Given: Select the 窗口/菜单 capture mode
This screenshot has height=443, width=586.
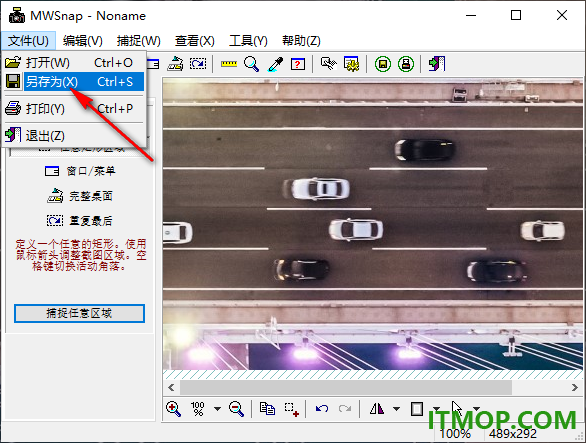Looking at the screenshot, I should click(80, 171).
